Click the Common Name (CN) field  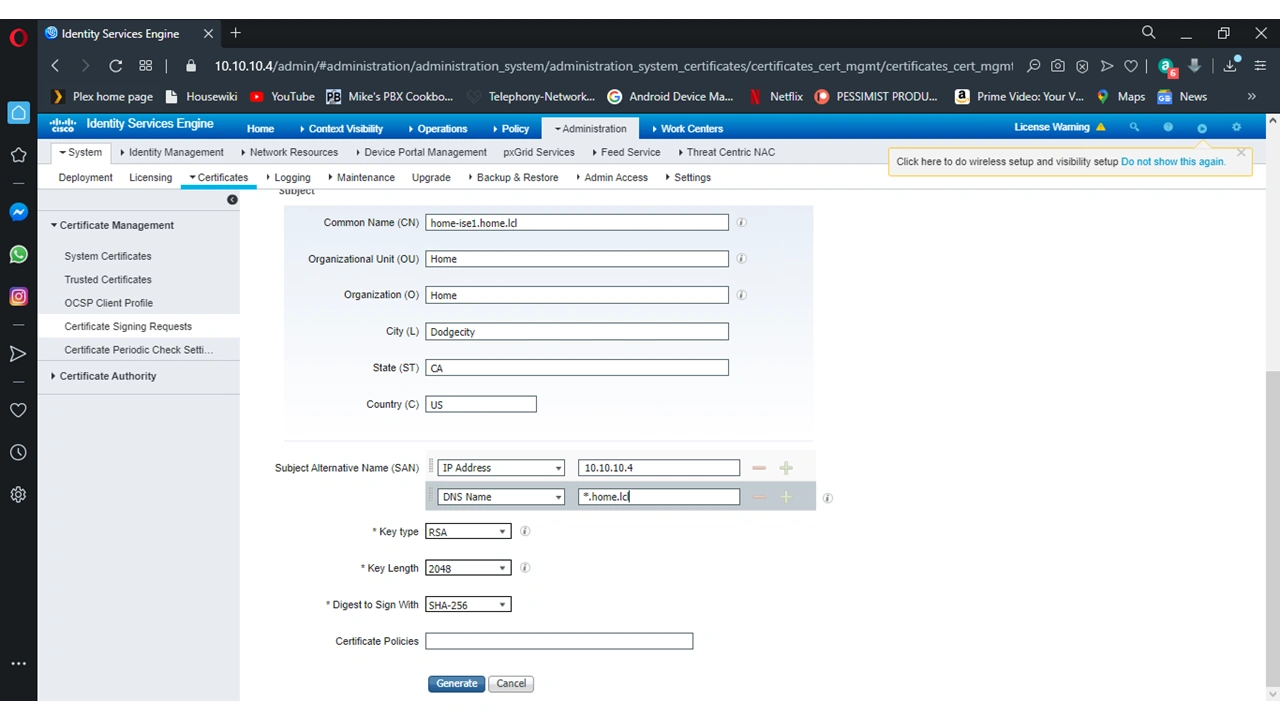[x=577, y=223]
